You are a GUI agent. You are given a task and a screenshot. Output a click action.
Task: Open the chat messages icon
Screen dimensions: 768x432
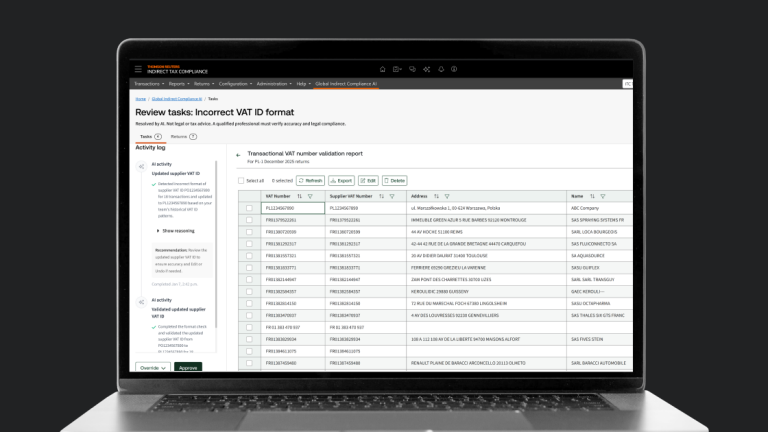[412, 69]
